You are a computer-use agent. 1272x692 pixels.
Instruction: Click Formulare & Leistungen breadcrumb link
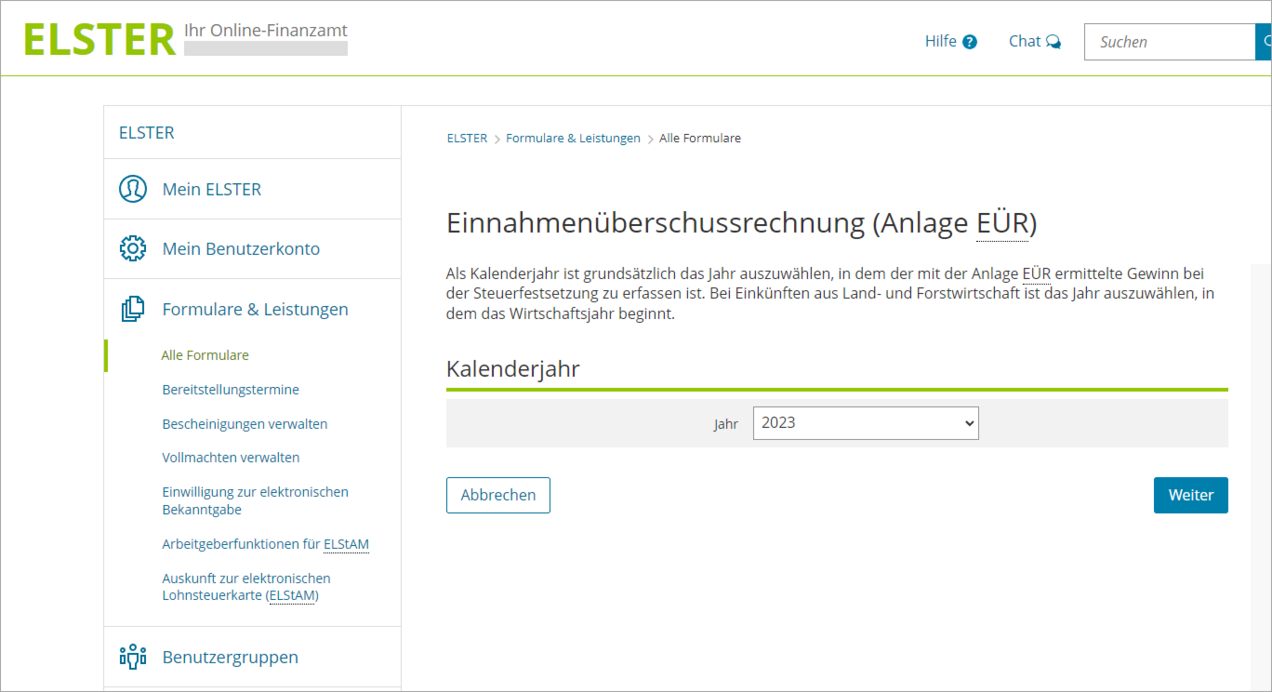(x=573, y=138)
